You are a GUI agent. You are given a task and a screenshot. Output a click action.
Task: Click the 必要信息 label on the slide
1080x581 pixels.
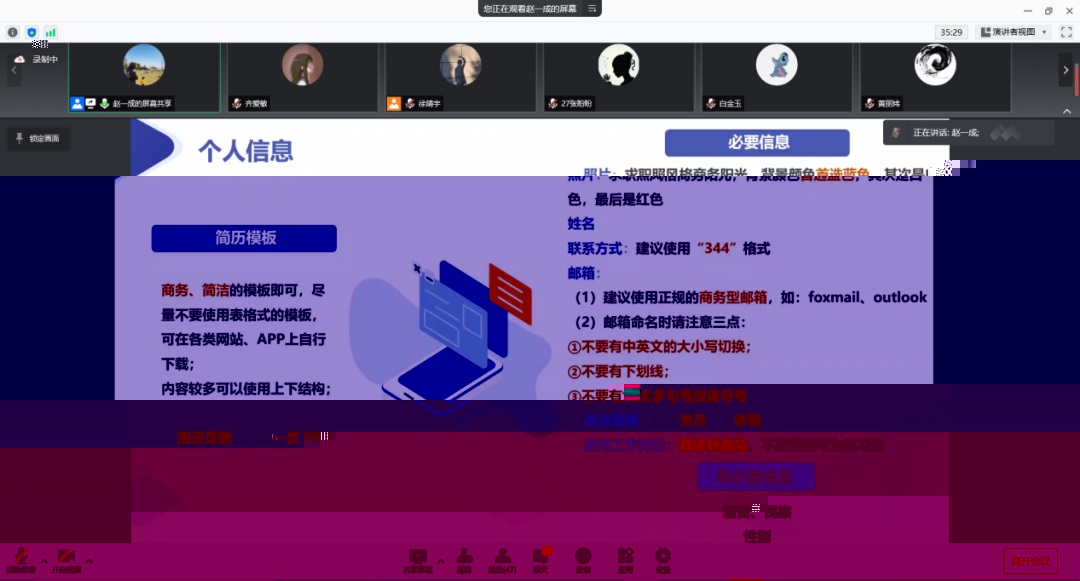click(x=758, y=142)
